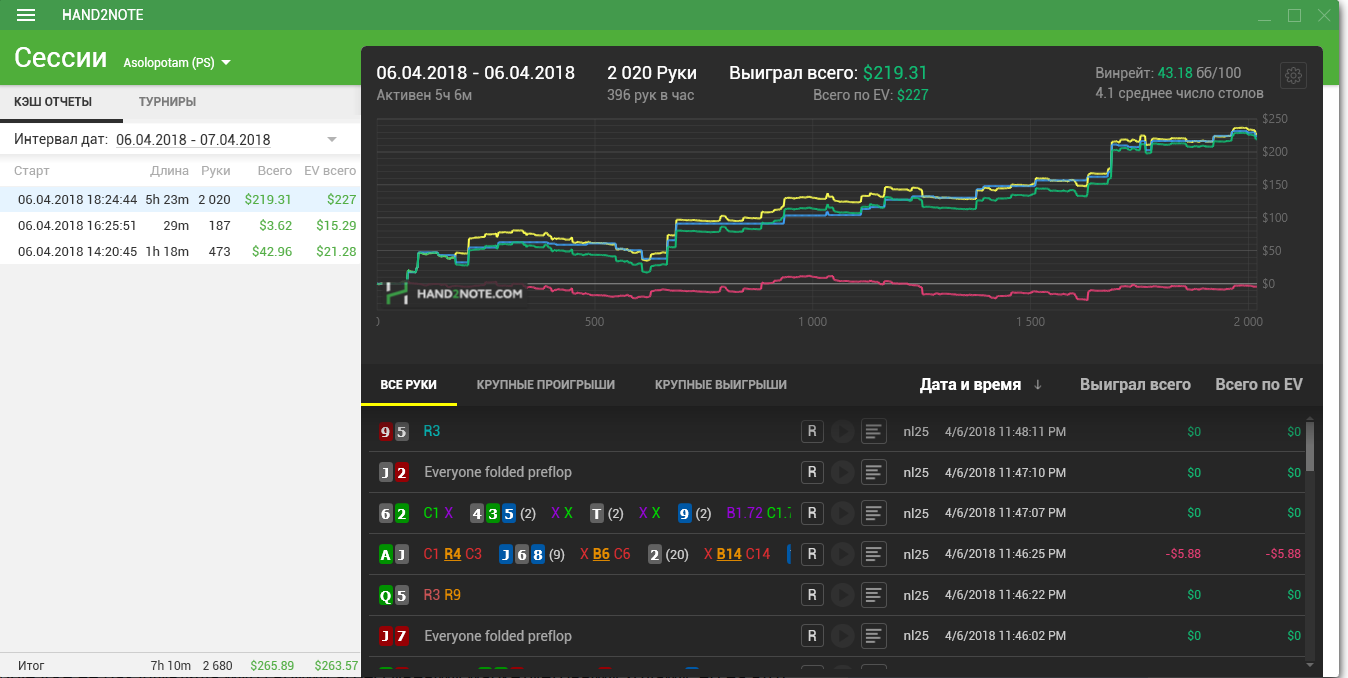The width and height of the screenshot is (1348, 678).
Task: Click R button for J 2 folded hand
Action: [x=812, y=472]
